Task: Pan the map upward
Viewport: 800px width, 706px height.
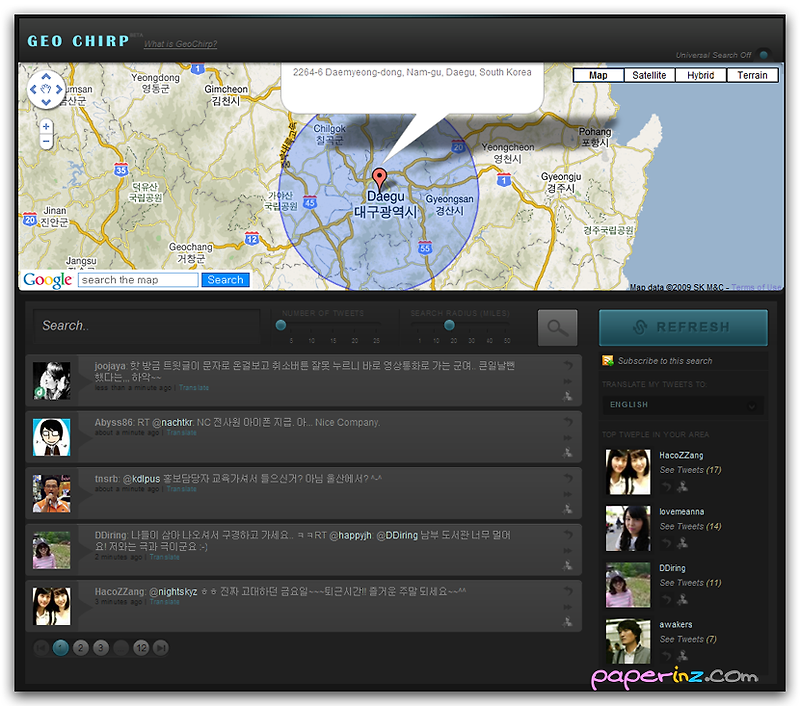Action: pos(46,77)
